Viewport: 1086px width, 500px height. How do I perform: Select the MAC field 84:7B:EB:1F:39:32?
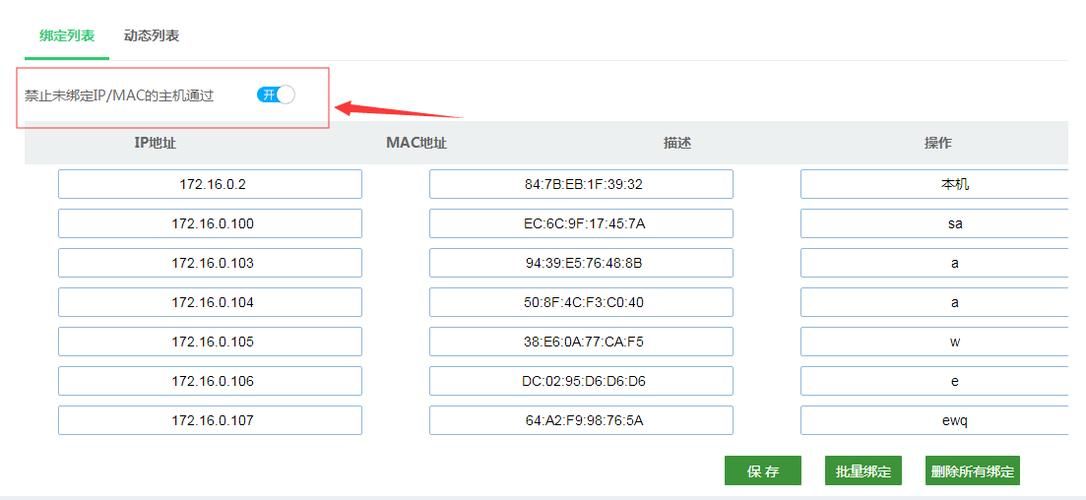coord(581,184)
